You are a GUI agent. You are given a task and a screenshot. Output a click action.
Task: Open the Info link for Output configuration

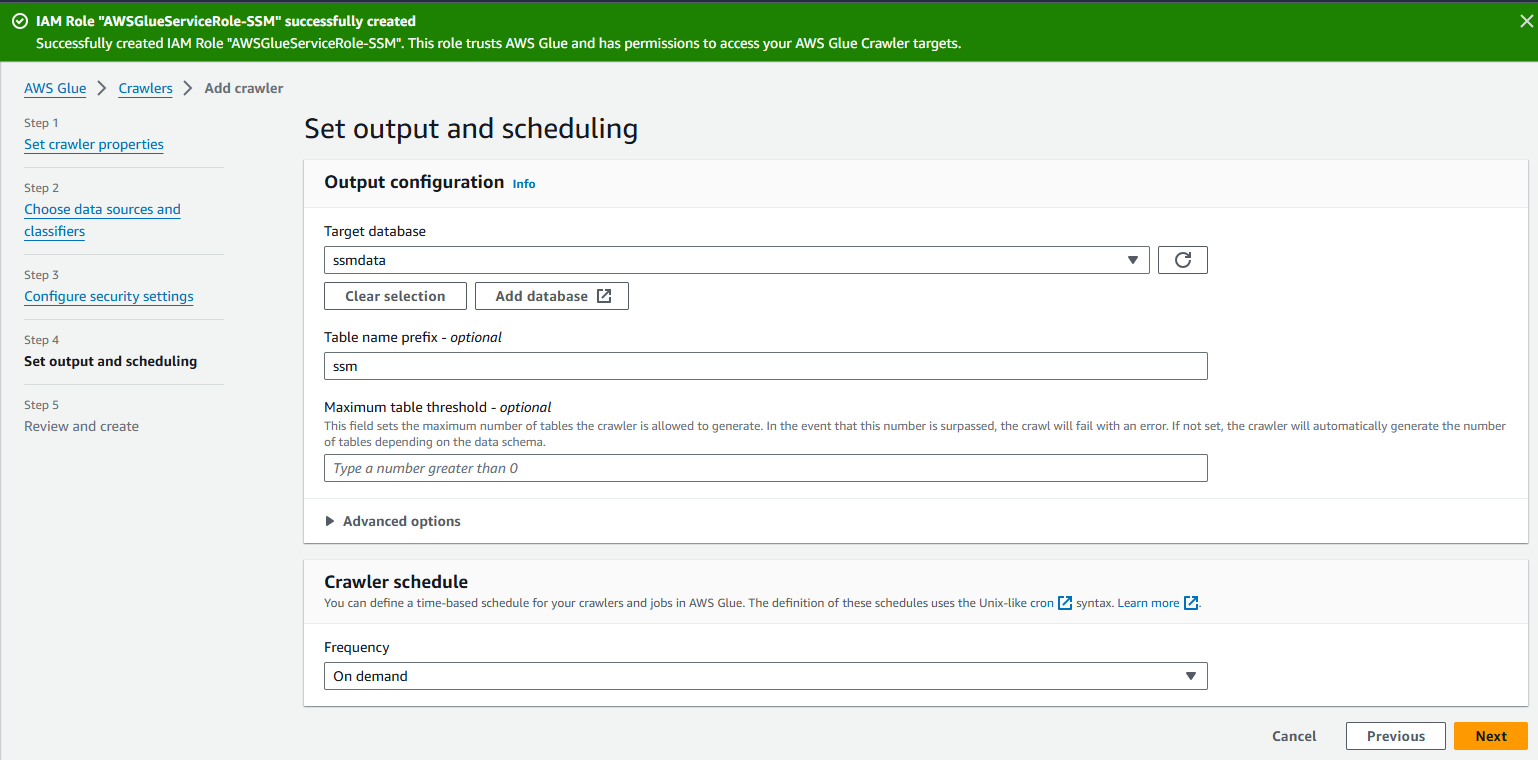[524, 184]
